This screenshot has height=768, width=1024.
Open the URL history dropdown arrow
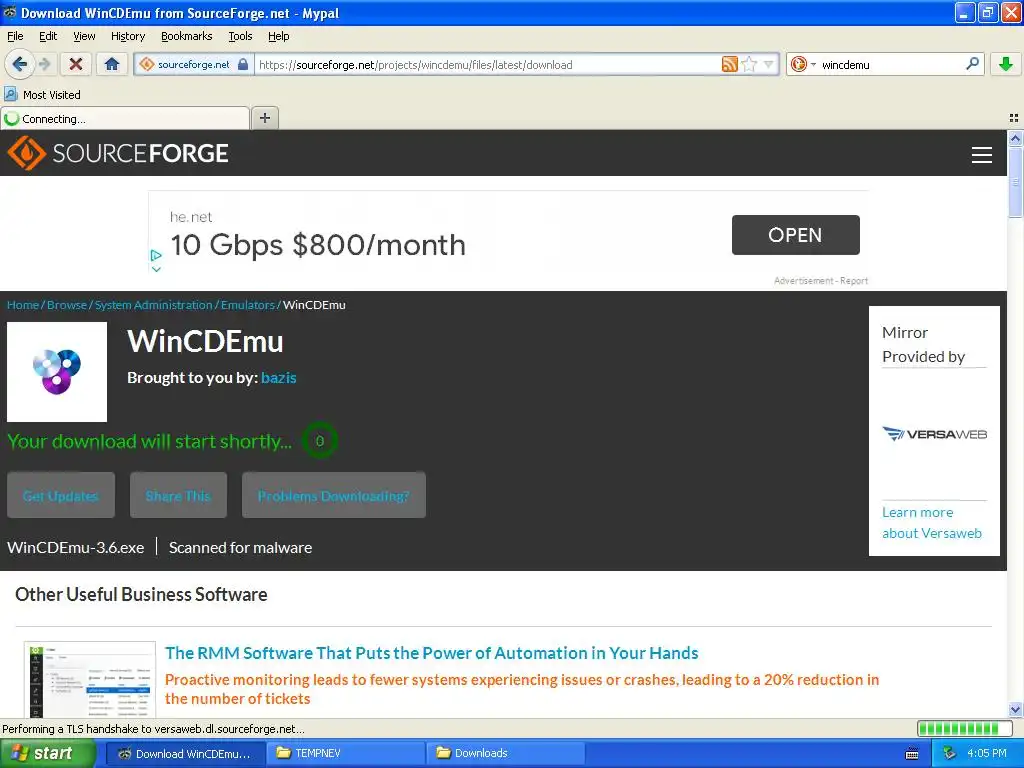pos(769,64)
